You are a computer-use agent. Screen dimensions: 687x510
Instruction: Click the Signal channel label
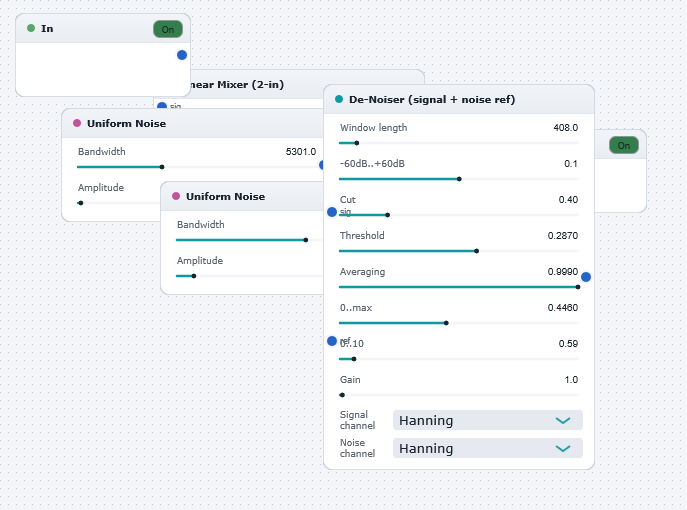pyautogui.click(x=358, y=420)
